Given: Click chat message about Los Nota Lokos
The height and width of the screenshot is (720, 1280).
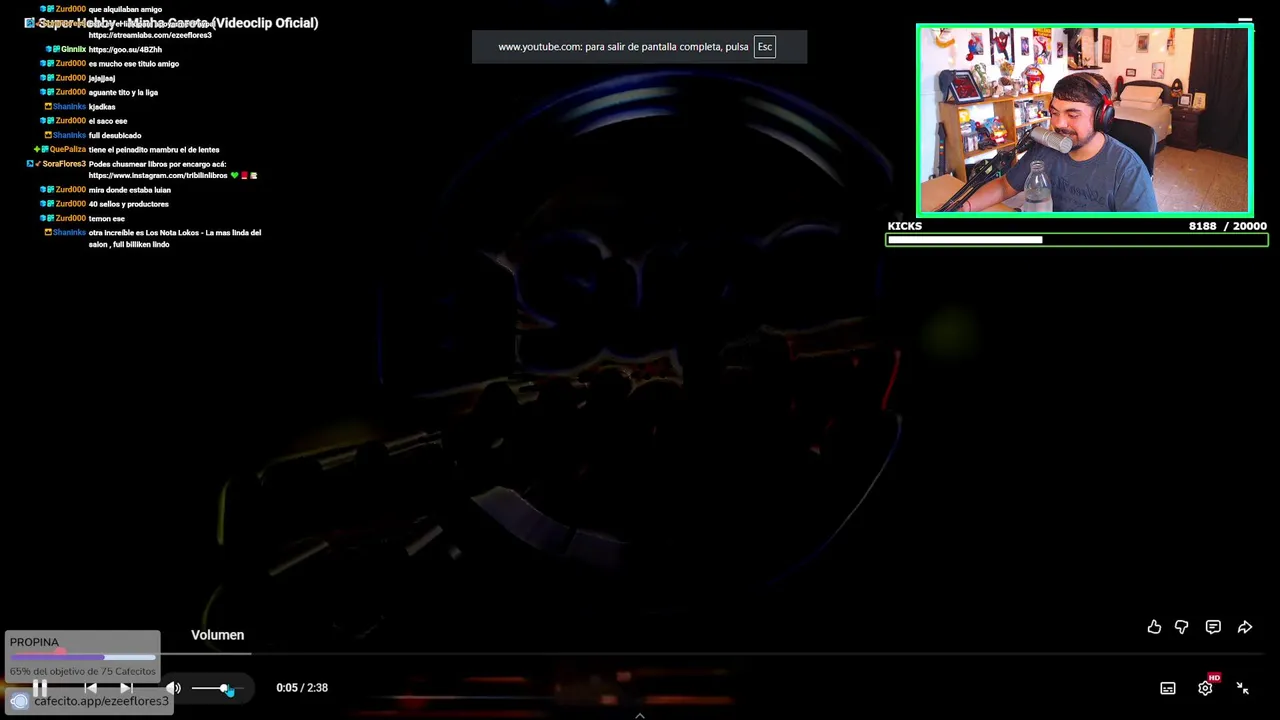Looking at the screenshot, I should (175, 238).
